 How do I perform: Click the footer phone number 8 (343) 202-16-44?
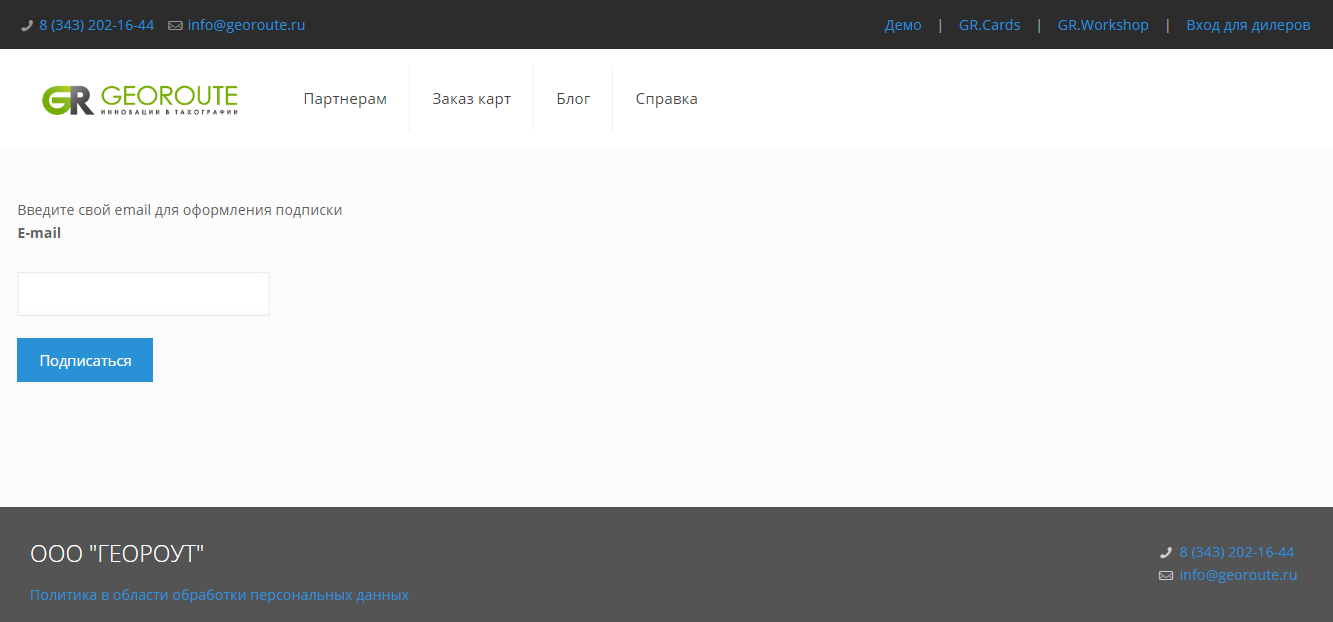point(1236,552)
